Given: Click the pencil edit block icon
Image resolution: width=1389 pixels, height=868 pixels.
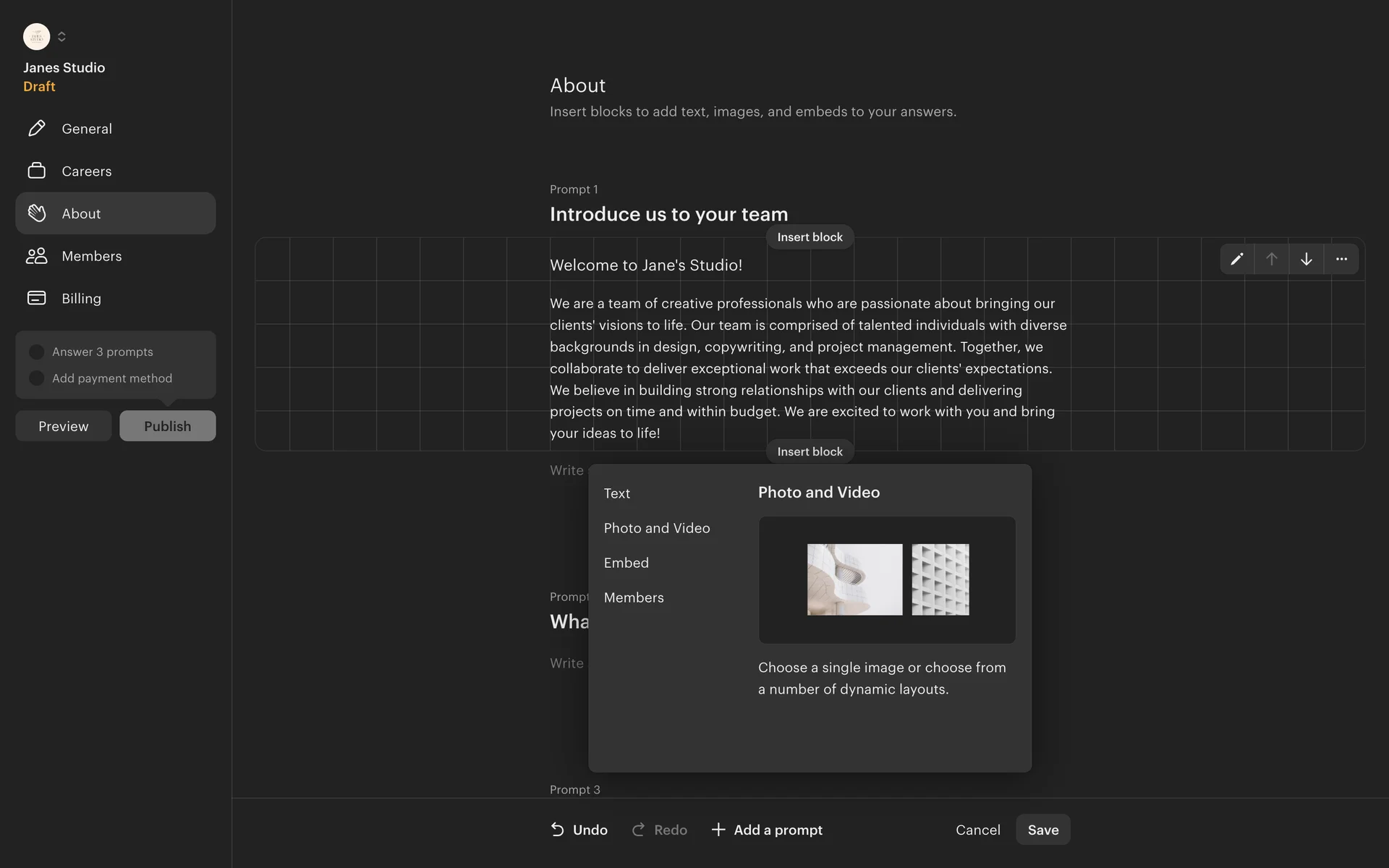Looking at the screenshot, I should coord(1237,259).
